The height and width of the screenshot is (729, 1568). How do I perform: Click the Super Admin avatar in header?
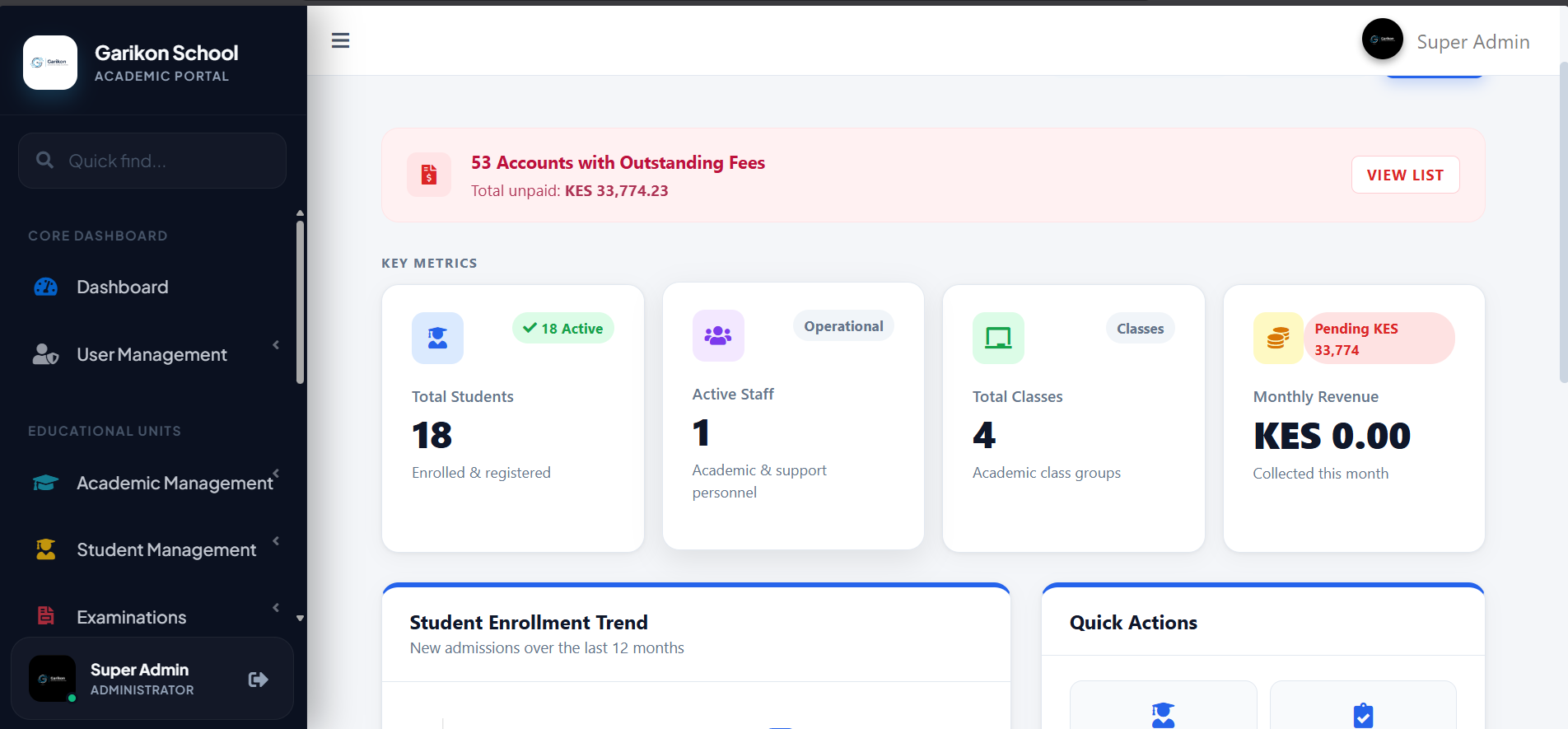(x=1382, y=40)
